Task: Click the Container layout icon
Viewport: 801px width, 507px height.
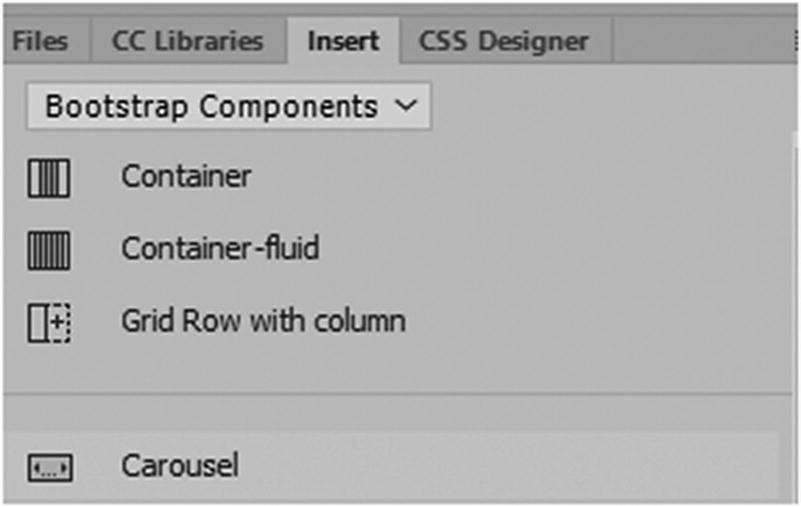Action: 49,178
